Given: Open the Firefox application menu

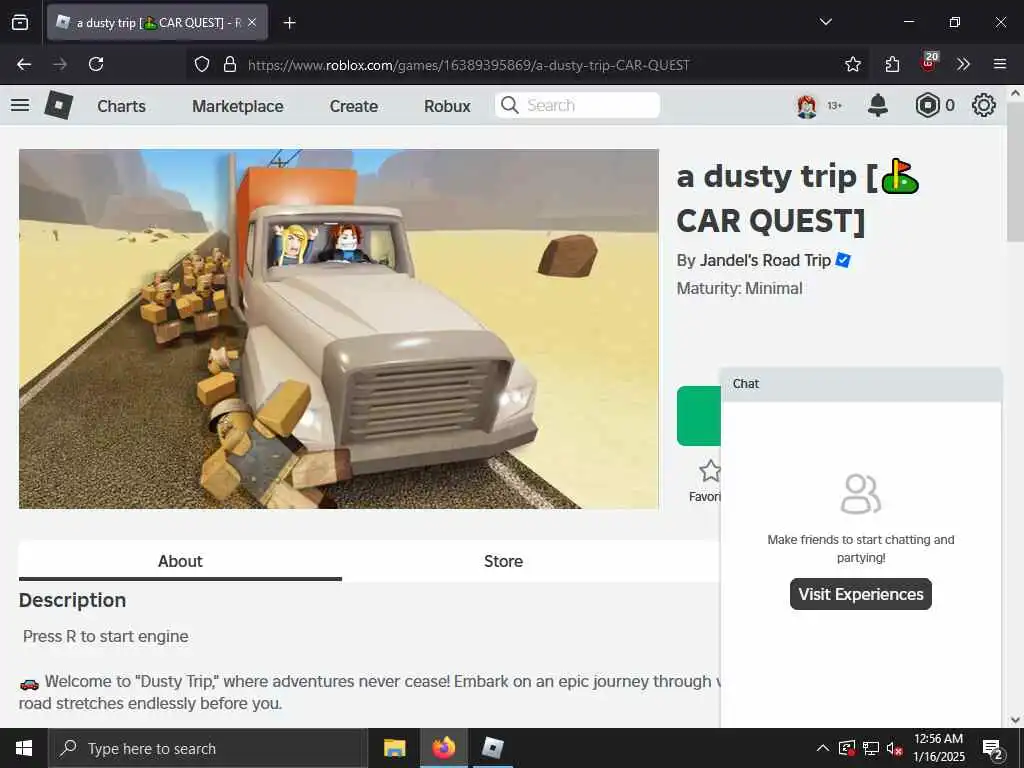Looking at the screenshot, I should point(999,64).
